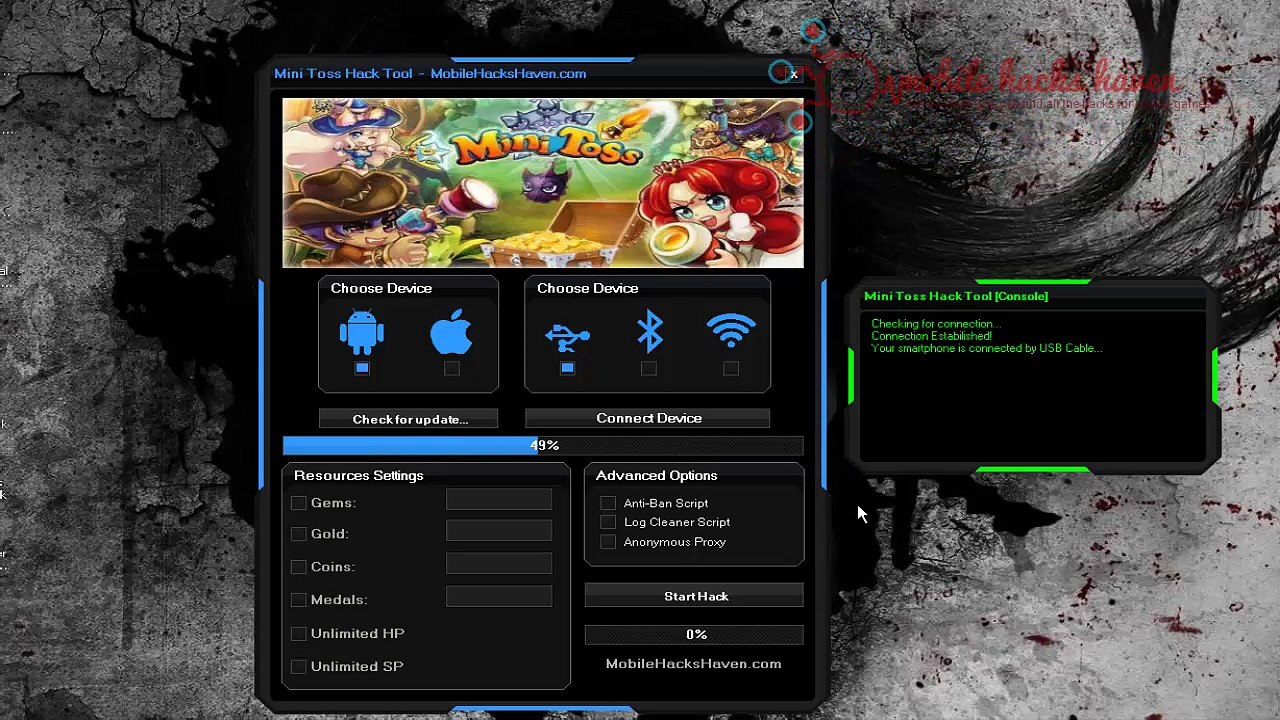Click the 'connected by USB Cable' console line
1280x720 pixels.
[986, 348]
